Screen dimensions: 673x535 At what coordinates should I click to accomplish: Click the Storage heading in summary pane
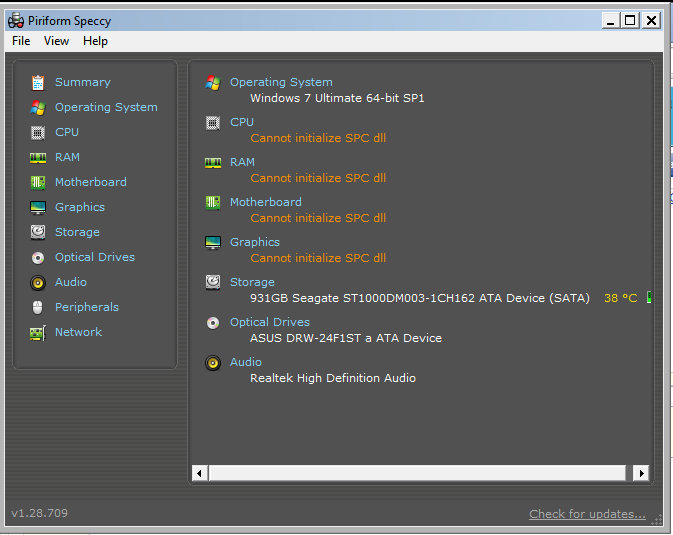[252, 282]
